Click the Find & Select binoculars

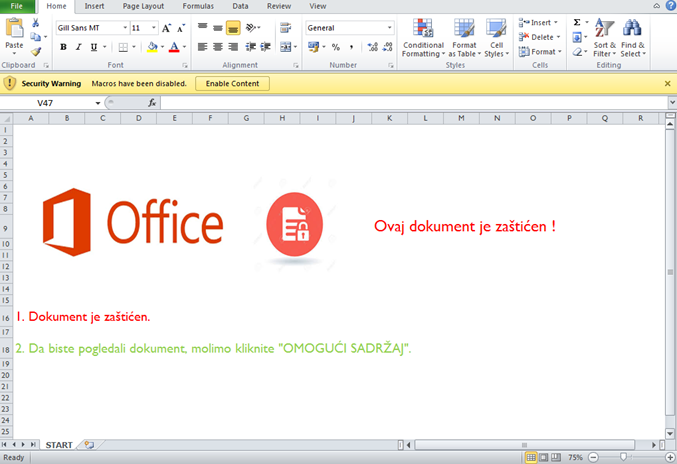click(x=633, y=38)
